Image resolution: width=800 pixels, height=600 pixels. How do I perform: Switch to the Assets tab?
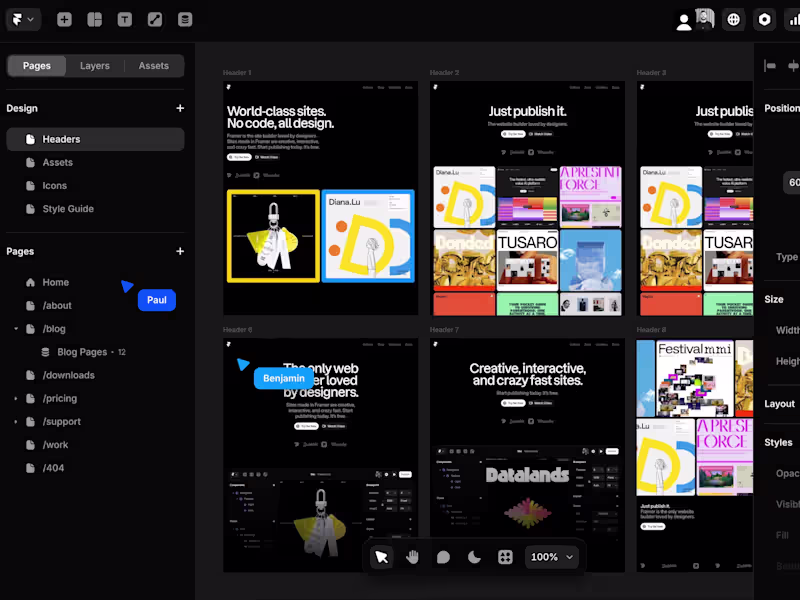click(x=153, y=65)
